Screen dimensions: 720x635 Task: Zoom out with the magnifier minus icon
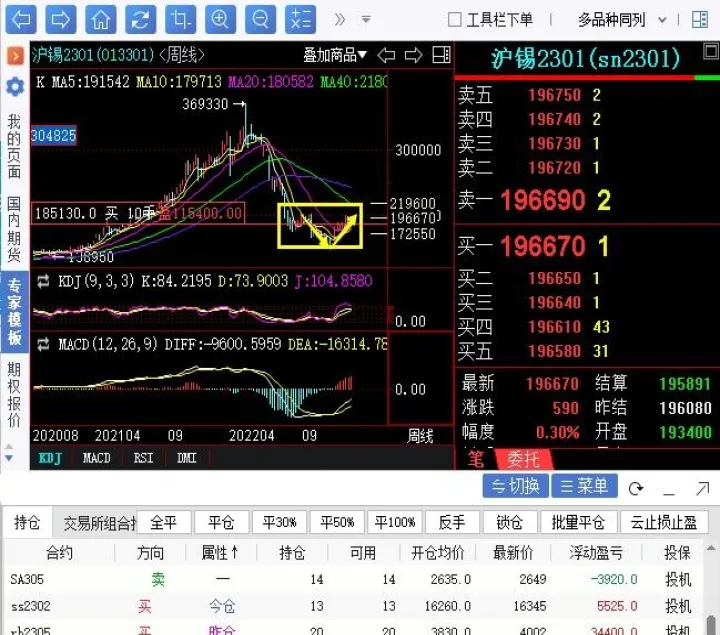pyautogui.click(x=260, y=19)
